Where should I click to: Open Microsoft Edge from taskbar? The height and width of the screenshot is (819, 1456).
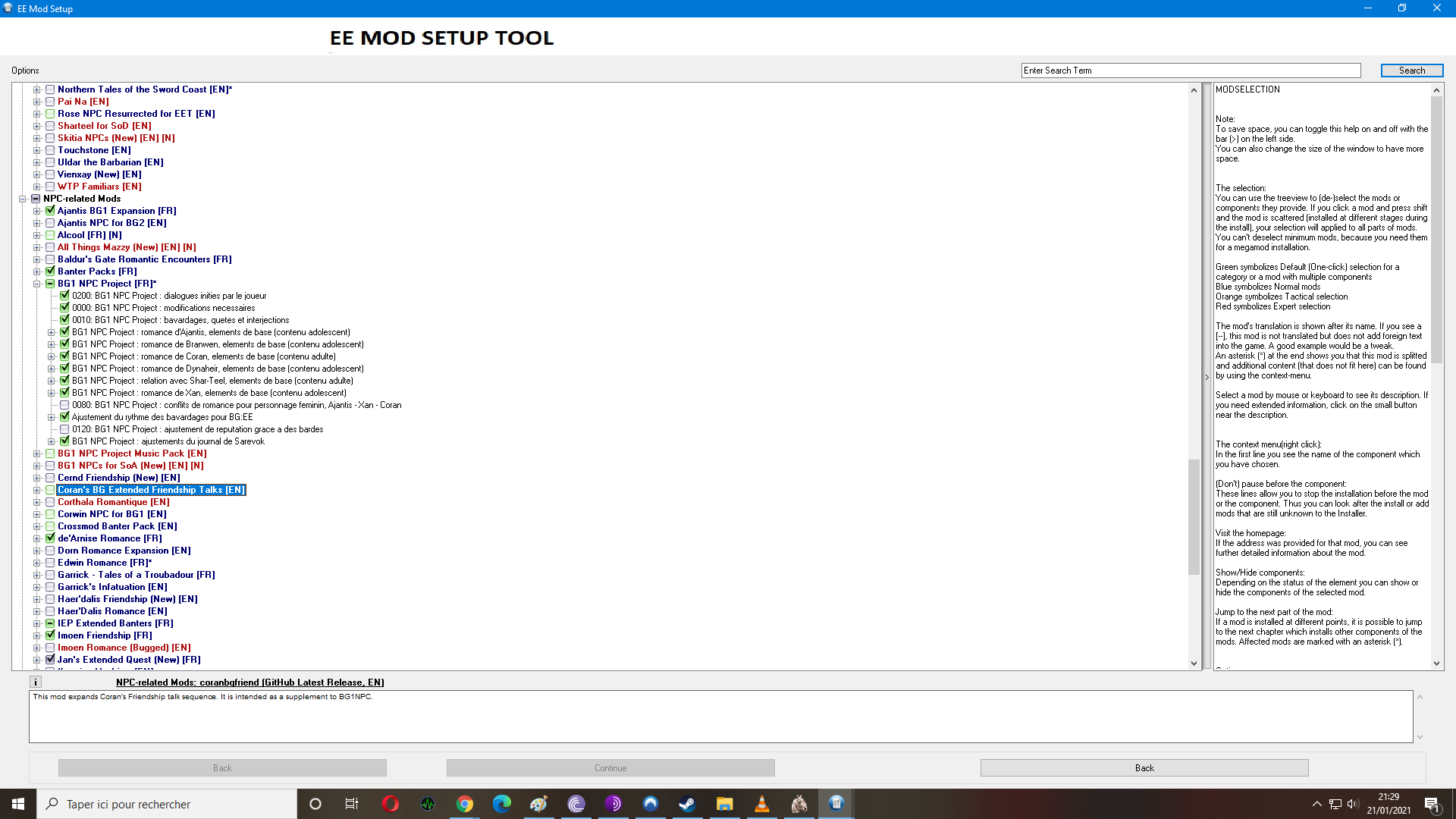point(502,804)
